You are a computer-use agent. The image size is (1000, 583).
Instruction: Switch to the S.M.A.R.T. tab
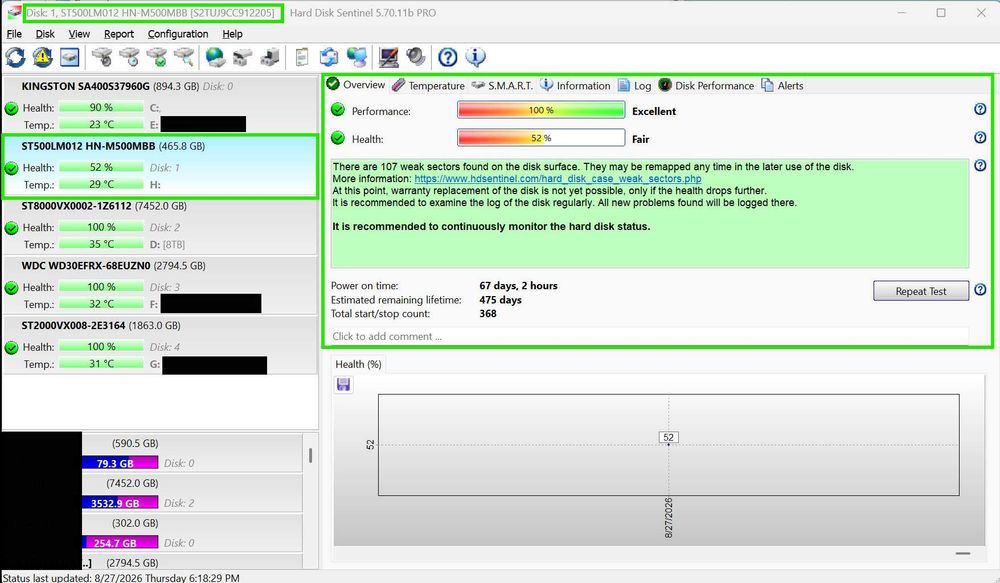click(502, 85)
